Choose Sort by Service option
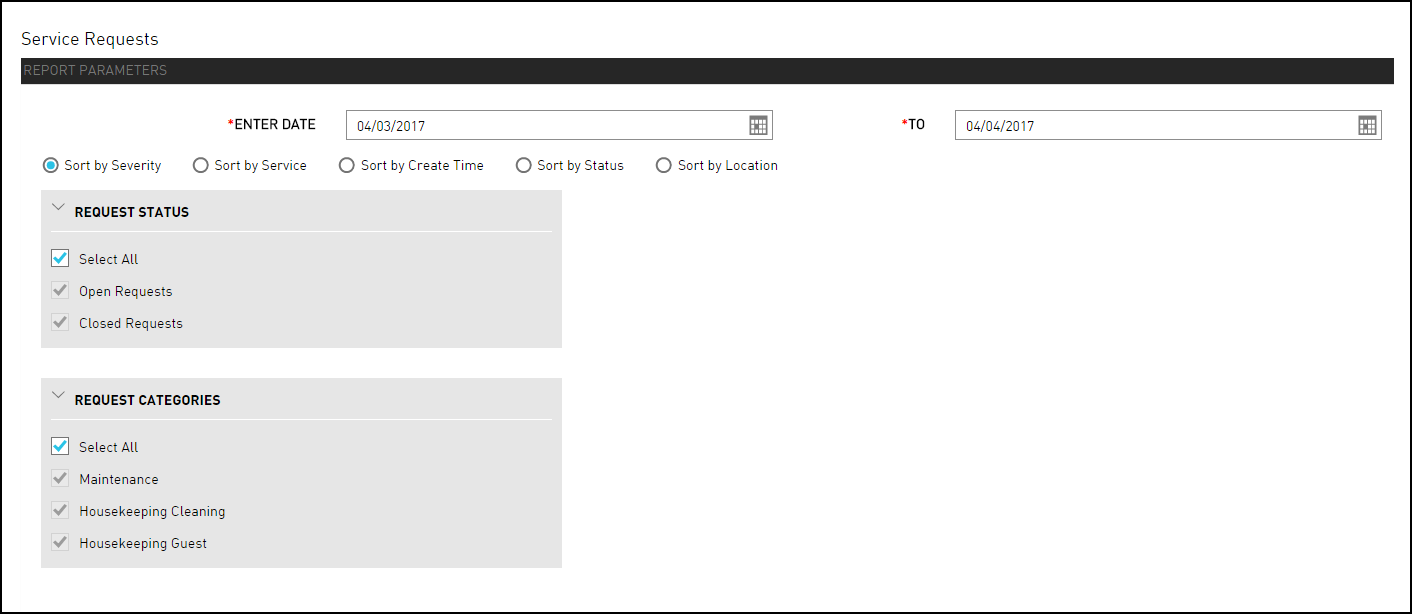Image resolution: width=1412 pixels, height=614 pixels. 201,165
